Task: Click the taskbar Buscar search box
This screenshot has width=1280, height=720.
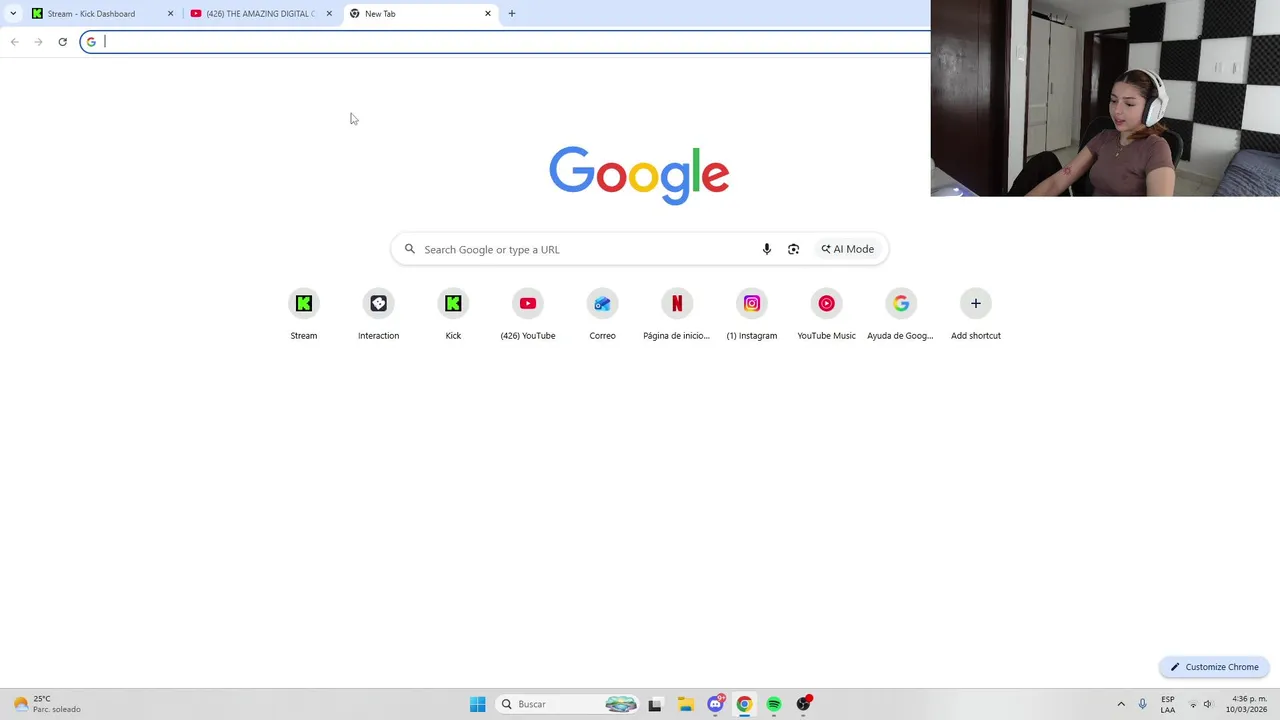Action: pos(568,704)
